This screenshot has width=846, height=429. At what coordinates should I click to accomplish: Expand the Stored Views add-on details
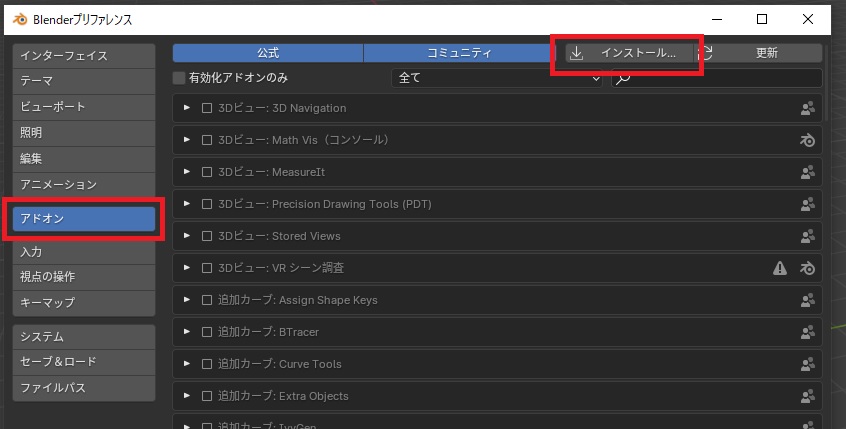click(x=187, y=236)
